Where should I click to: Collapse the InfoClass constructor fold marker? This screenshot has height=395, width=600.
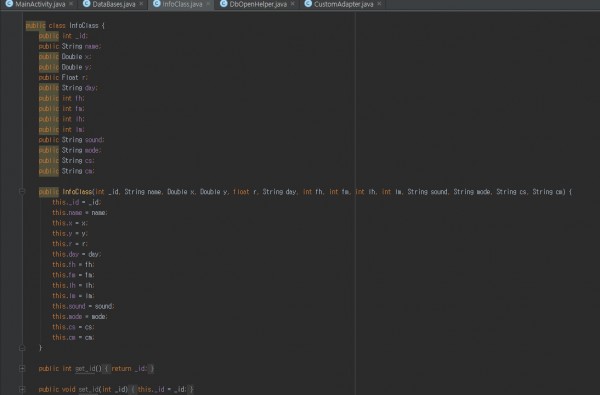point(22,191)
